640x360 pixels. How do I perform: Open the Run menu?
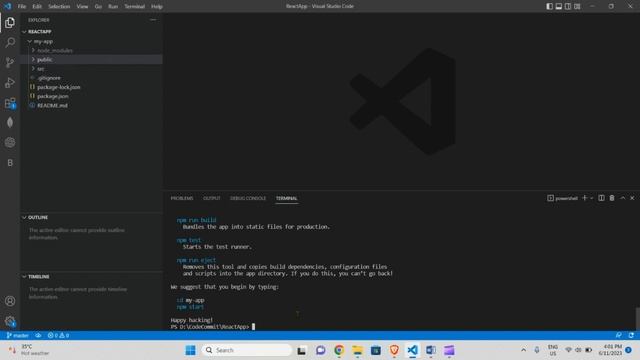(113, 6)
